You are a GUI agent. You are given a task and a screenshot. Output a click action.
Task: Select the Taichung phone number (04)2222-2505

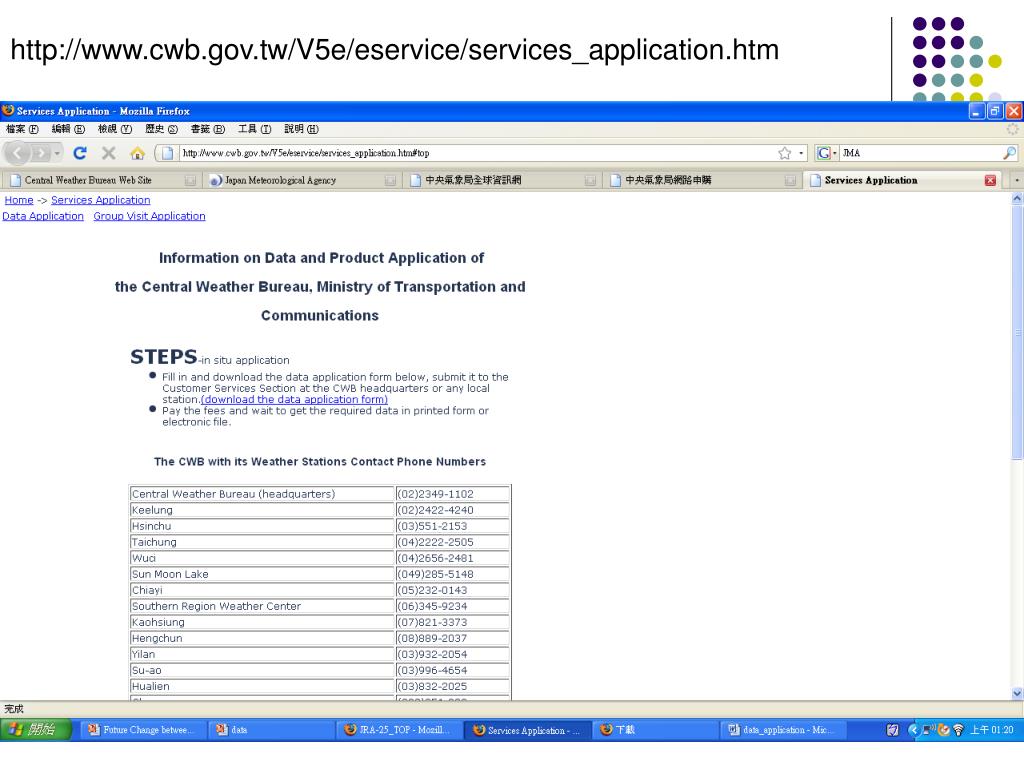453,542
